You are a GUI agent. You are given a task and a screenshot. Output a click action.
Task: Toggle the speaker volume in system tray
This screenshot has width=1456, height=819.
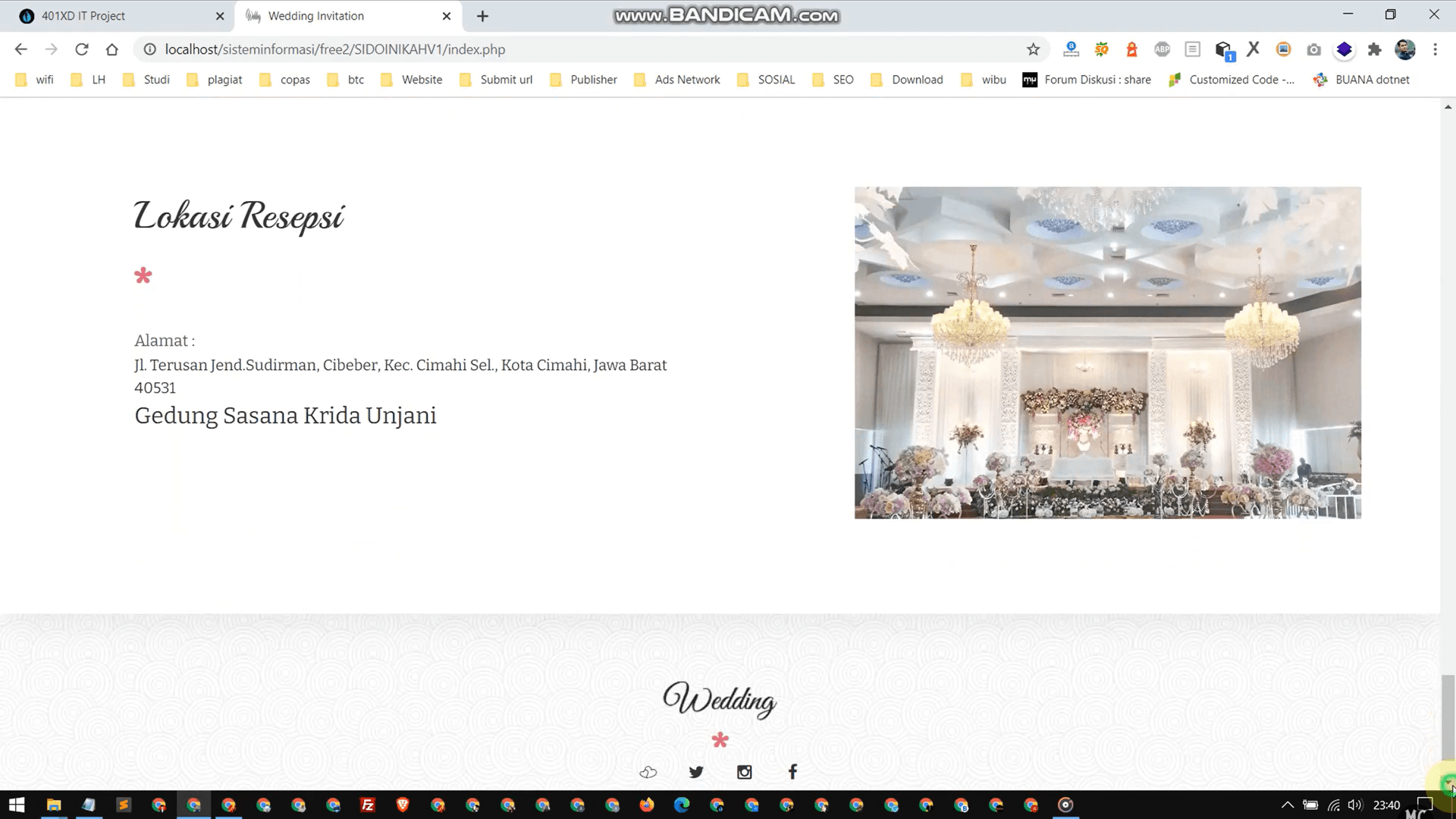[x=1357, y=805]
